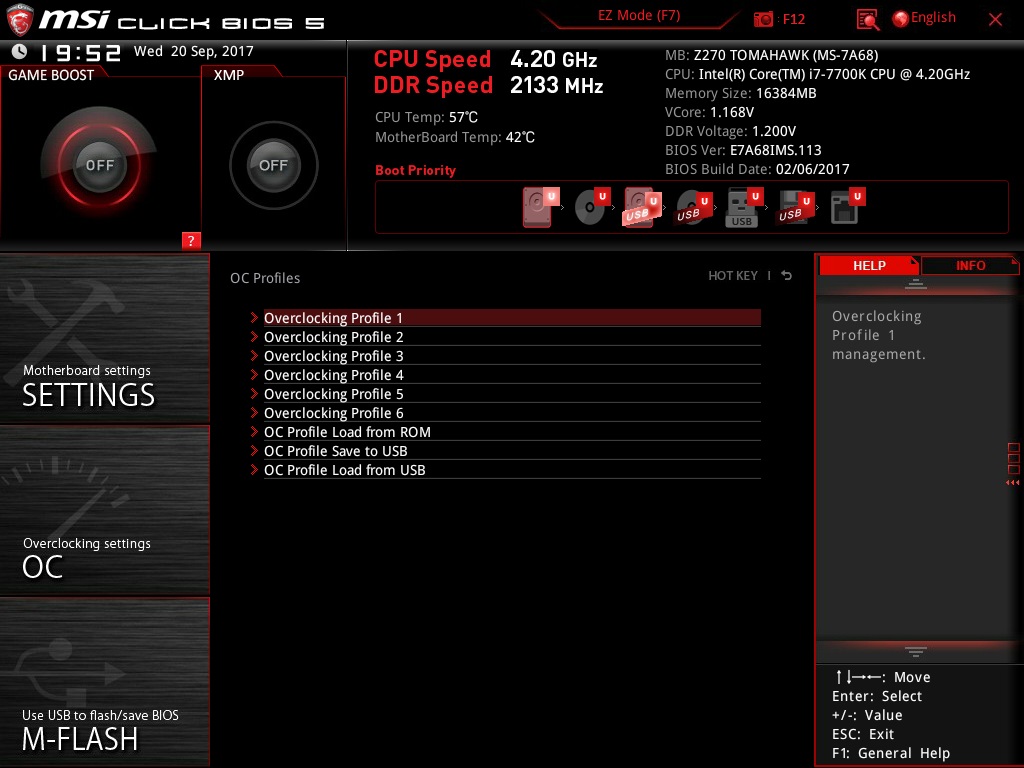Expand Overclocking Profile 5 chevron
The image size is (1024, 768).
click(x=254, y=393)
